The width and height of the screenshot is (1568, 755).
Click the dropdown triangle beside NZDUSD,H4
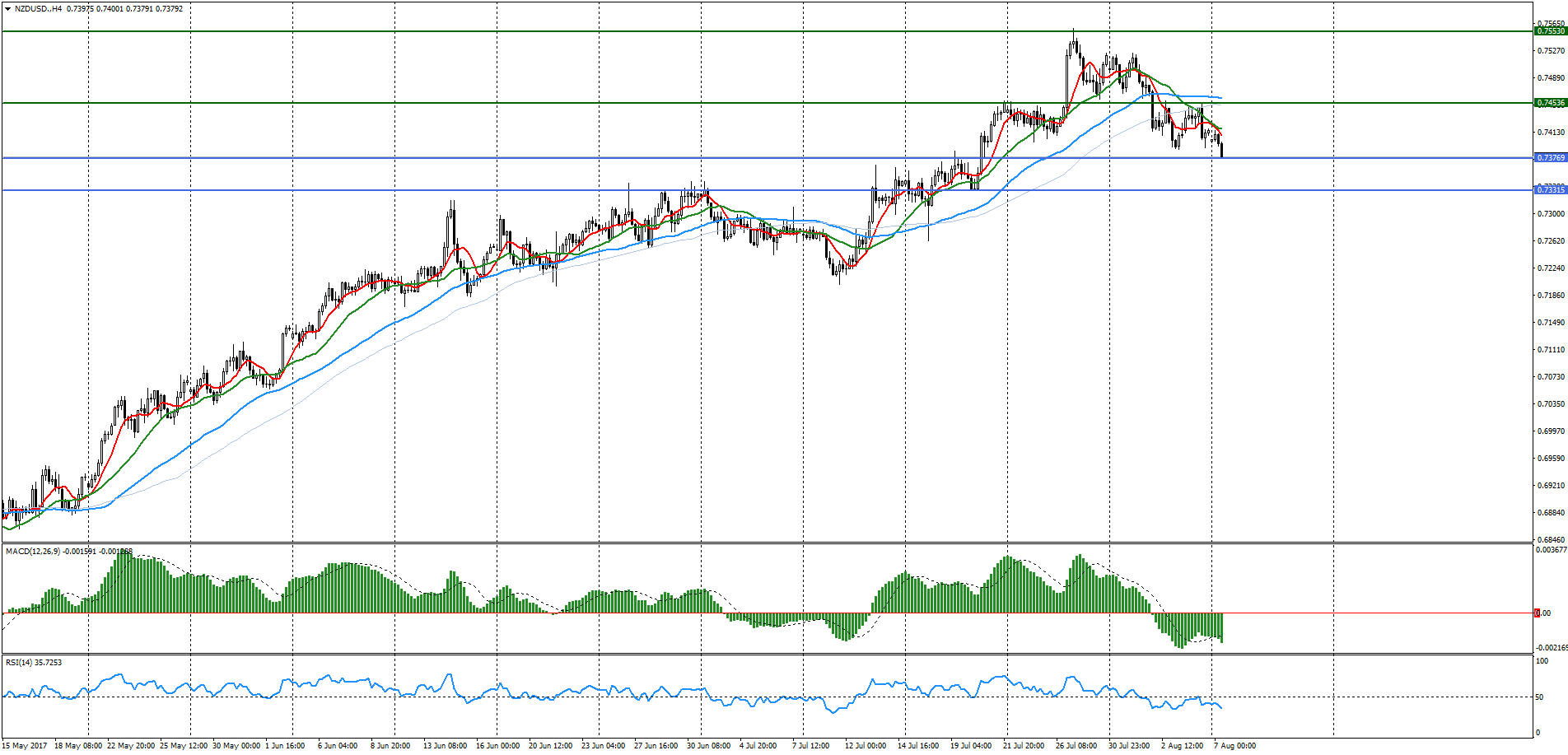(x=7, y=9)
